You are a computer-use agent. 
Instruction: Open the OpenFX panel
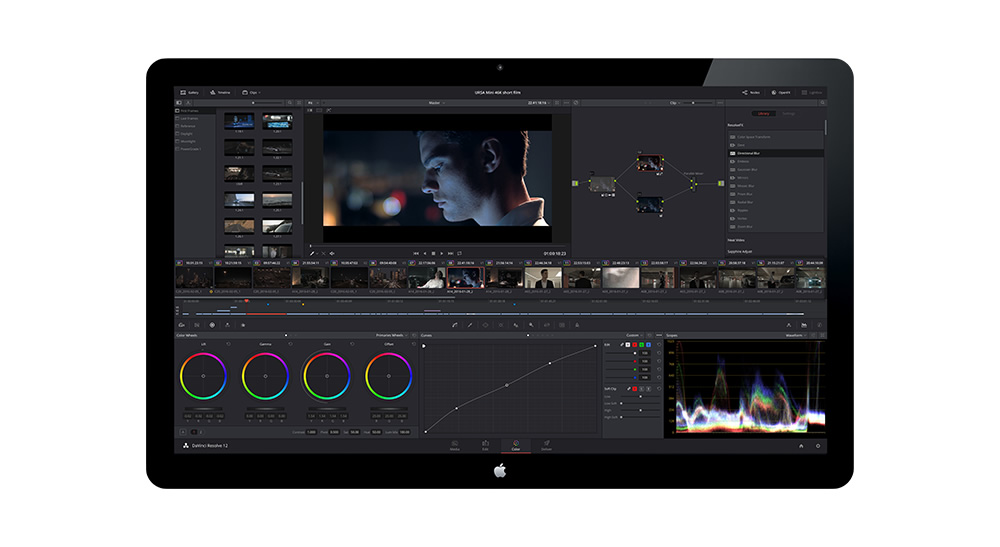coord(781,92)
